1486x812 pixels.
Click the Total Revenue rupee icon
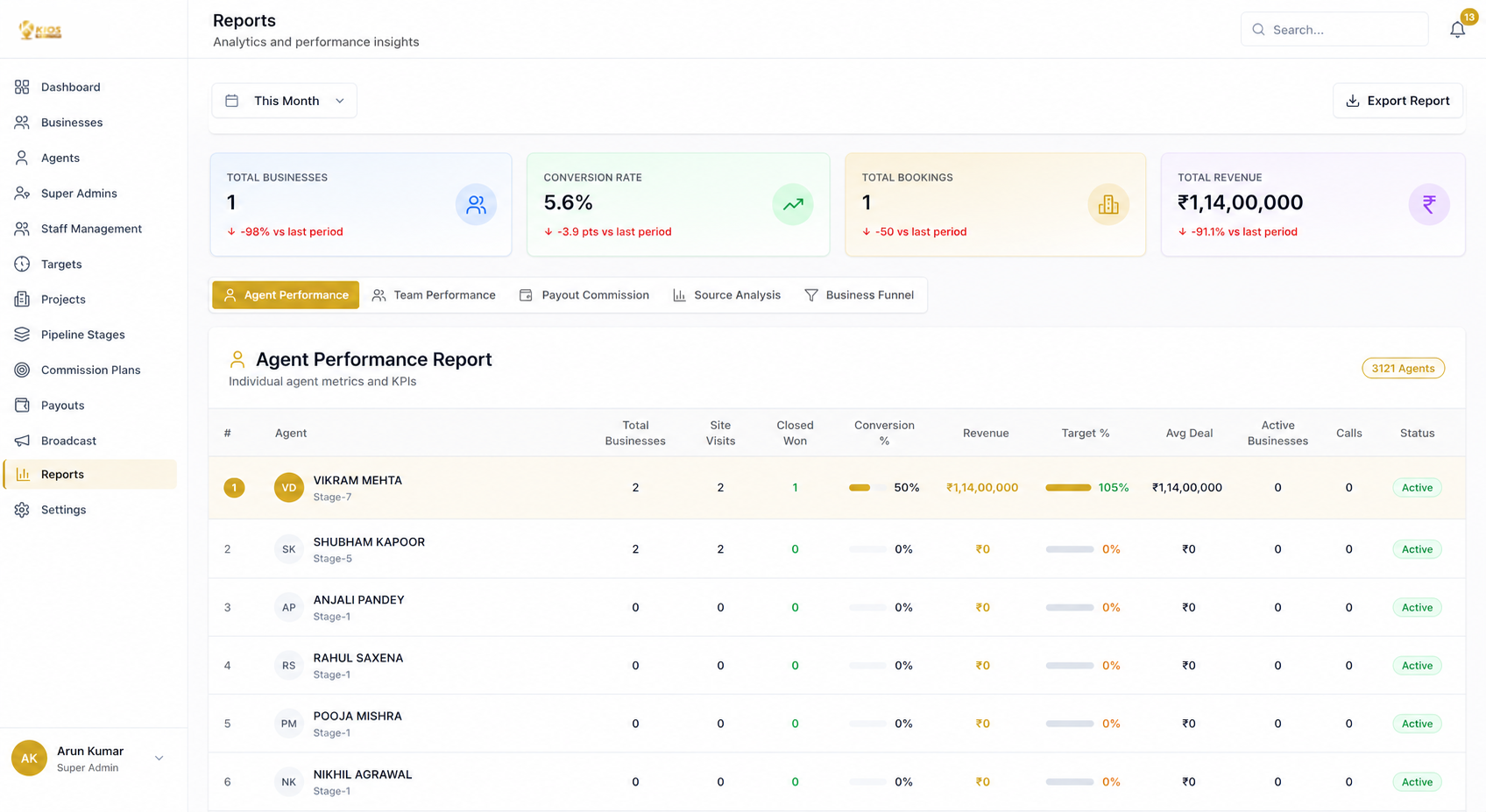[1429, 204]
